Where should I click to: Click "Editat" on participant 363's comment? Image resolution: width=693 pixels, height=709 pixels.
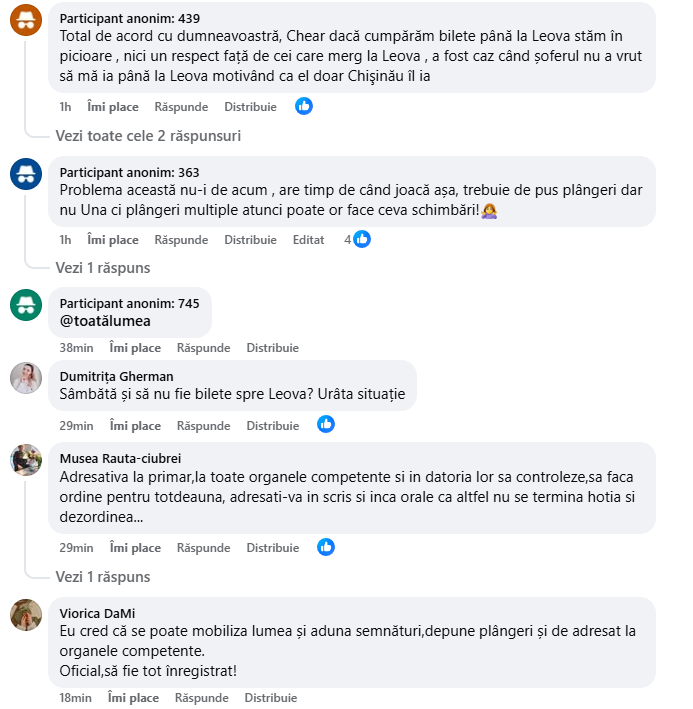click(308, 240)
